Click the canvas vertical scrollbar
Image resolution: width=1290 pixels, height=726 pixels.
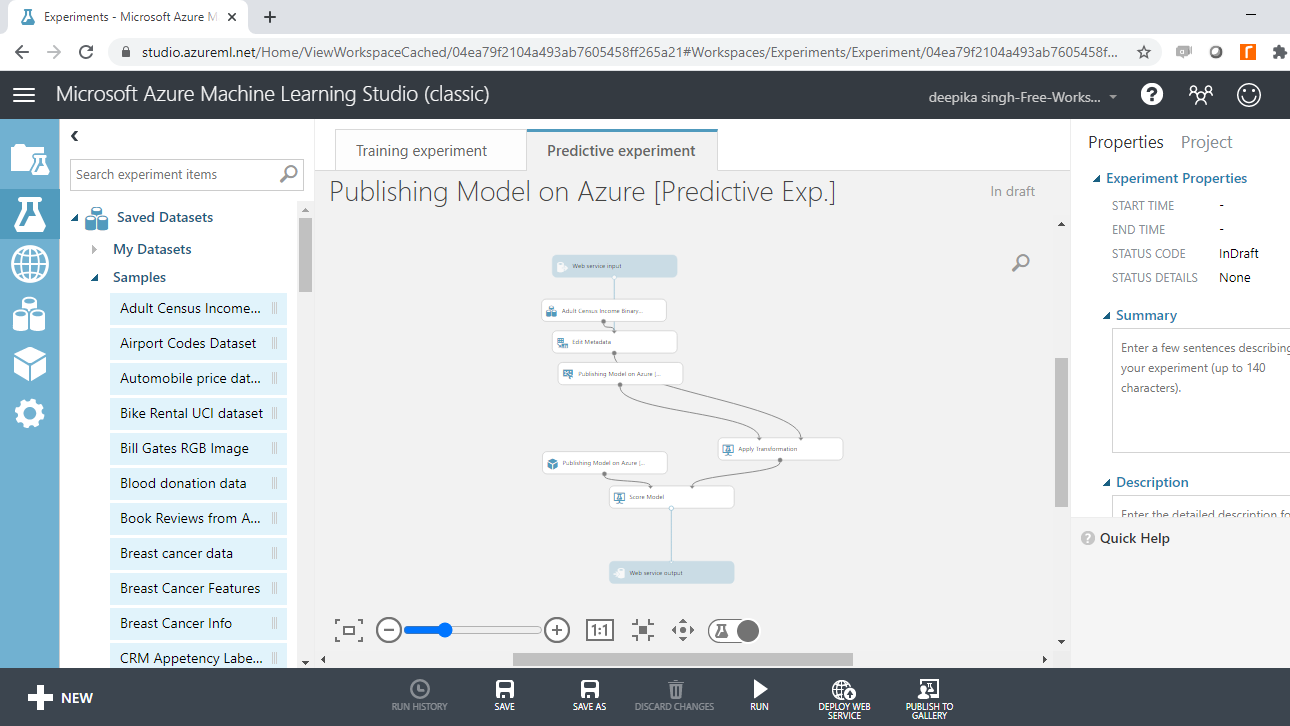[x=1061, y=432]
